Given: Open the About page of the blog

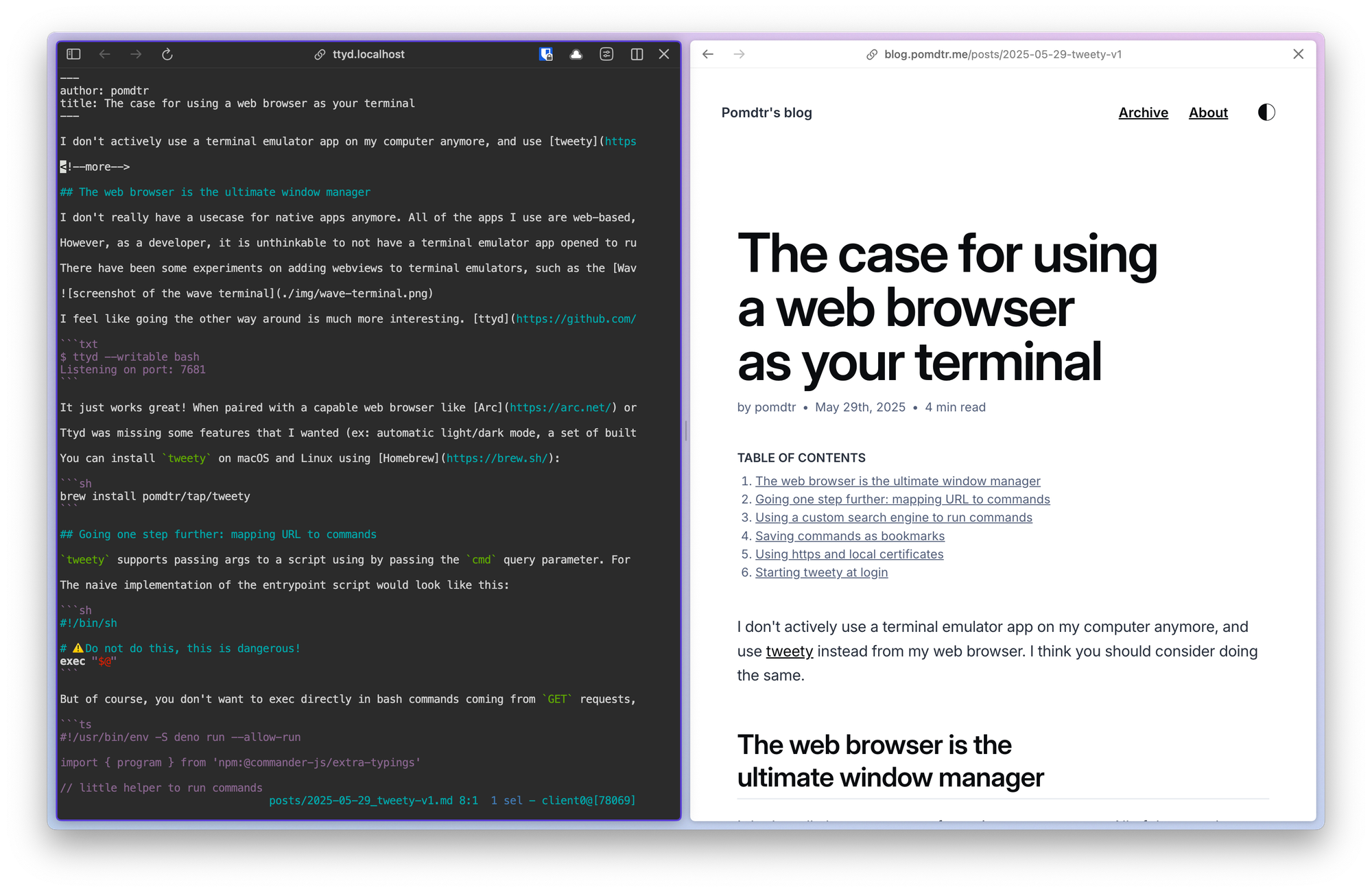Looking at the screenshot, I should tap(1208, 113).
